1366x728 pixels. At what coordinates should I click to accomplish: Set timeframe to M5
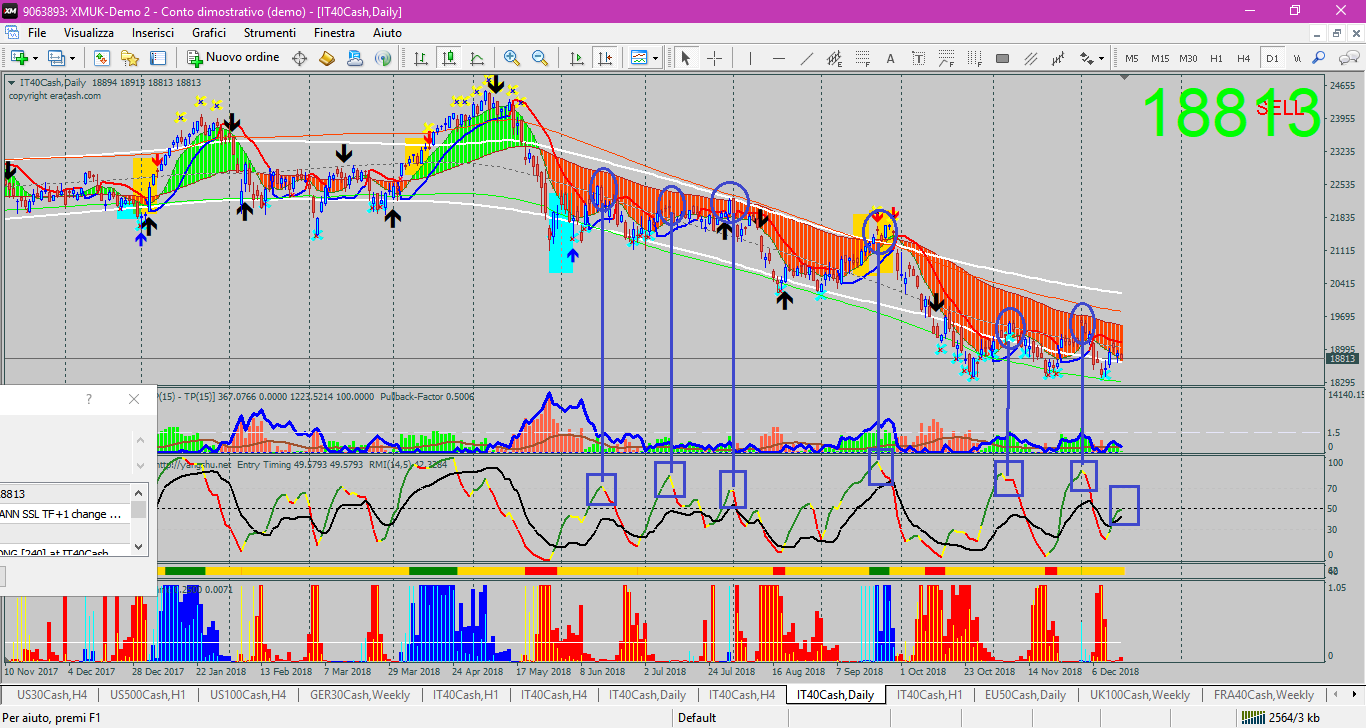point(1132,58)
